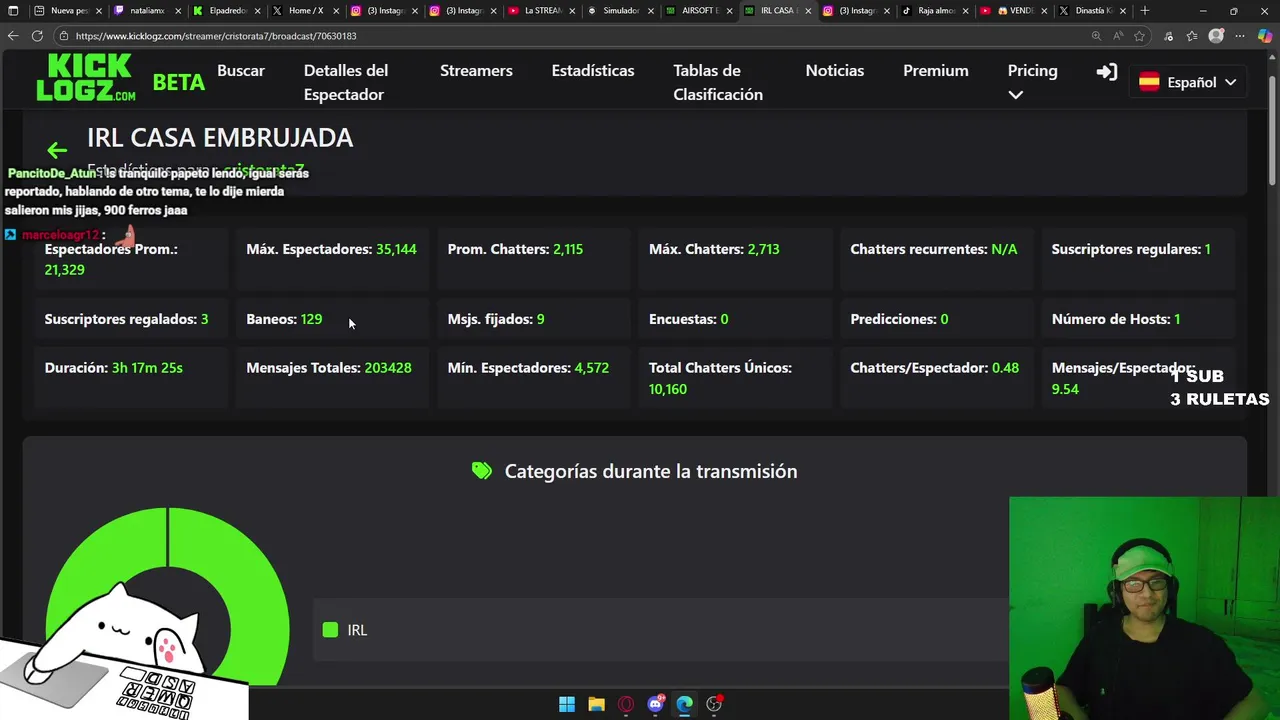
Task: Click the zoom magnifier icon in address bar
Action: [1096, 36]
